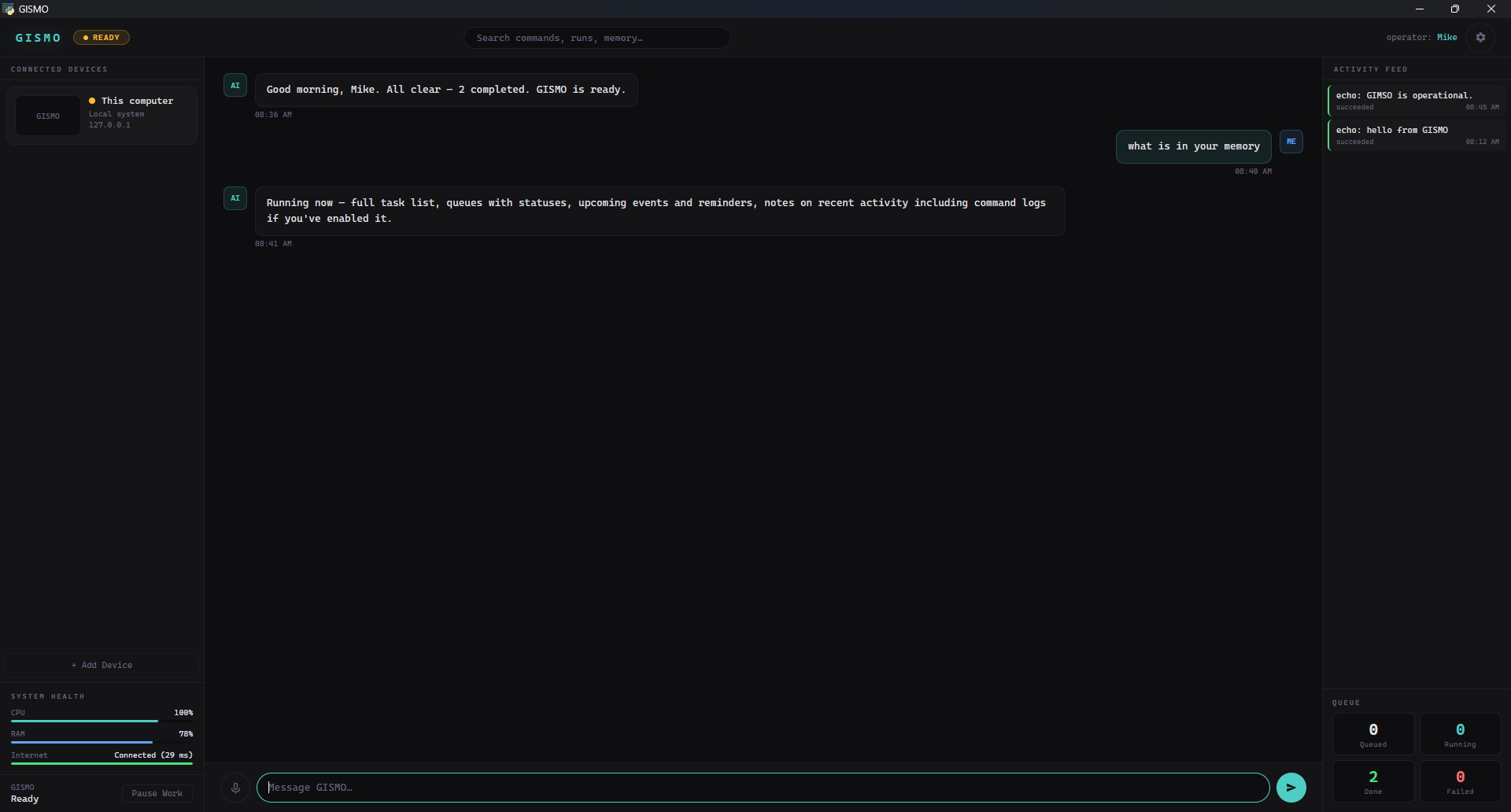This screenshot has height=812, width=1511.
Task: Click the CPU usage progress bar
Action: 102,721
